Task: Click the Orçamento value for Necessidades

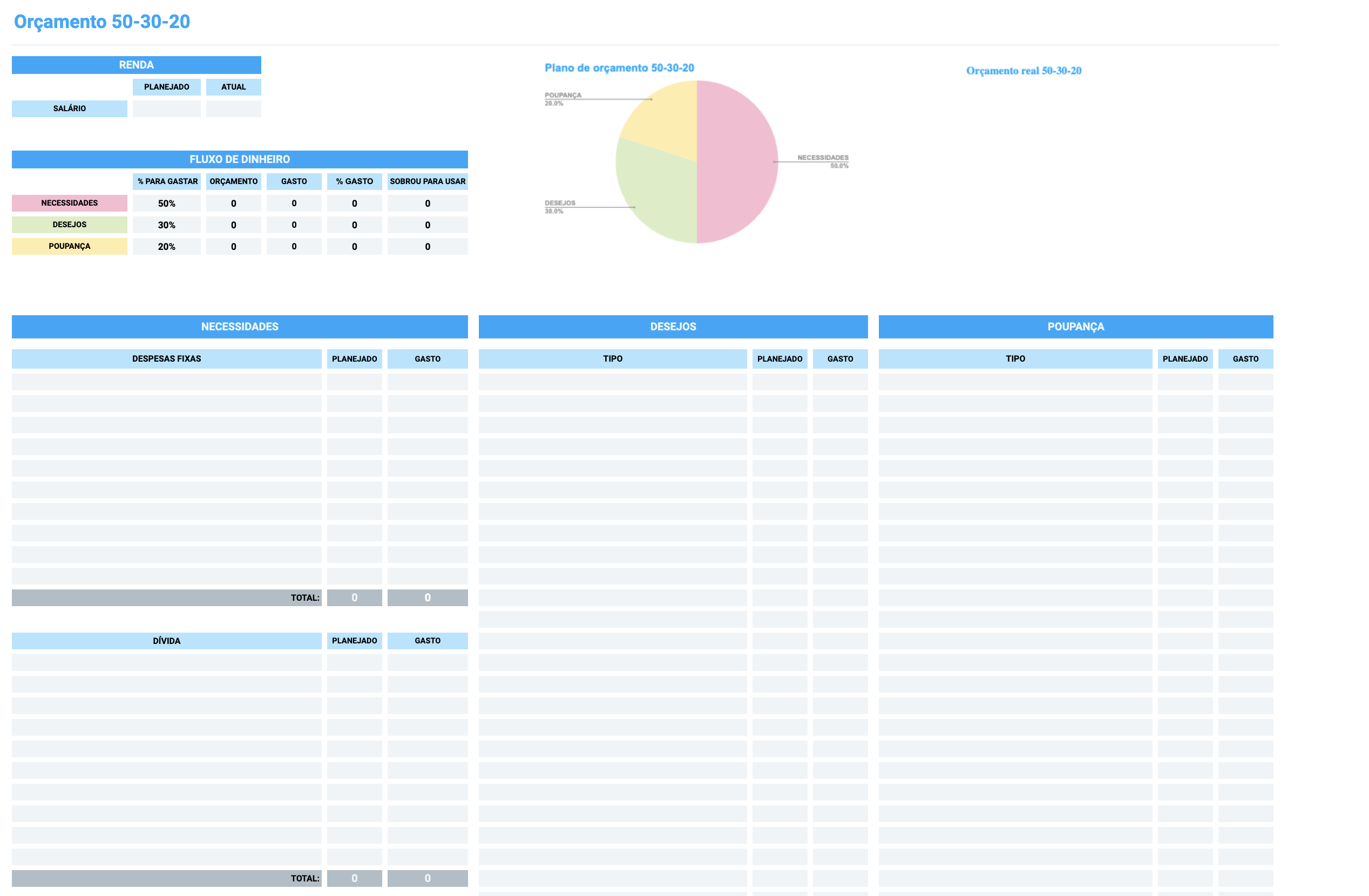Action: click(x=233, y=203)
